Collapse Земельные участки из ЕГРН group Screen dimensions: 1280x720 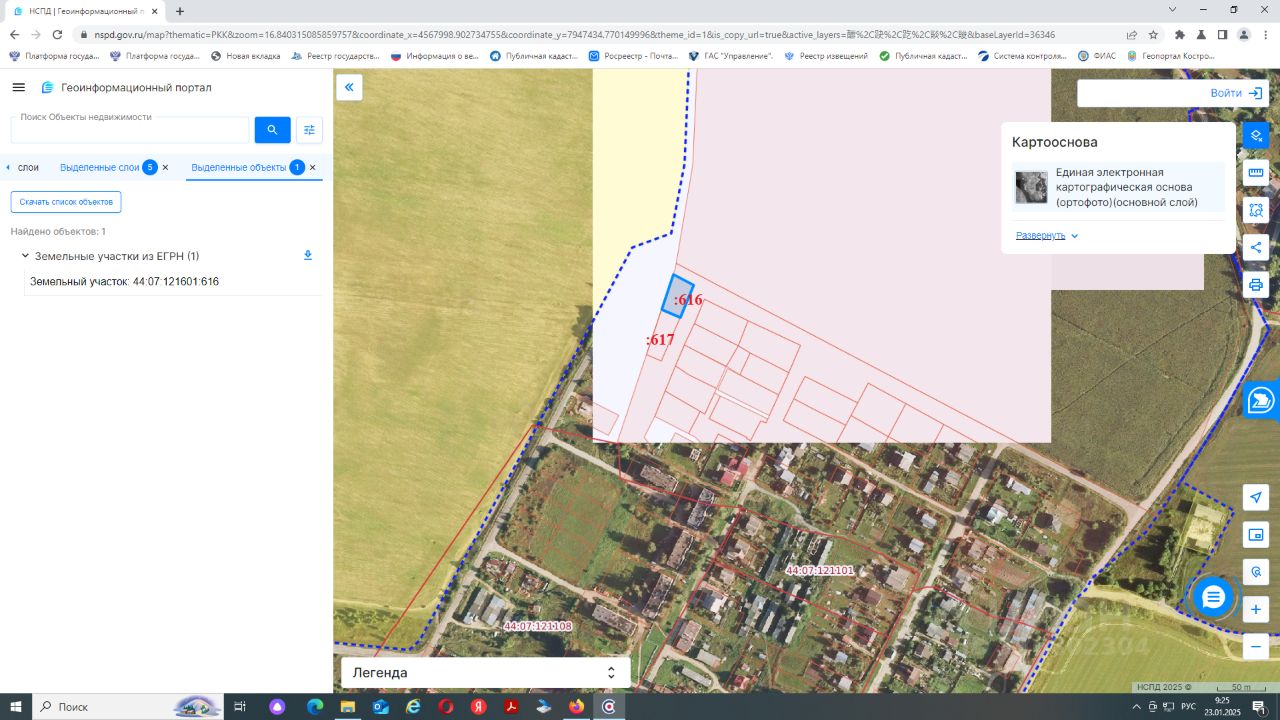coord(25,256)
